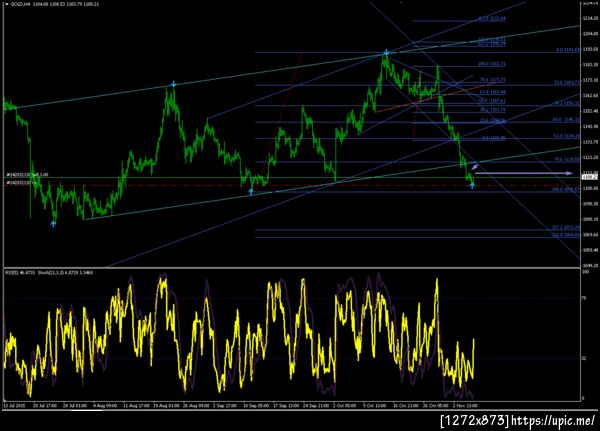Image resolution: width=600 pixels, height=431 pixels.
Task: Click the cyan up-arrow marker at the November low
Action: coord(472,186)
